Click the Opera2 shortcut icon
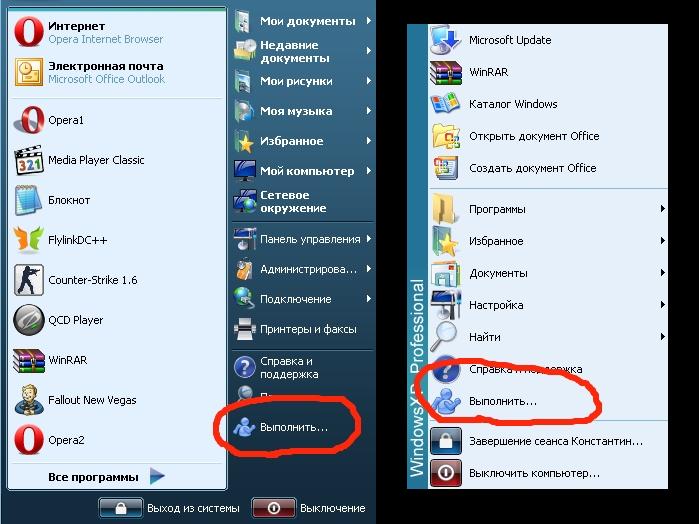Screen dimensions: 699x524 click(29, 440)
